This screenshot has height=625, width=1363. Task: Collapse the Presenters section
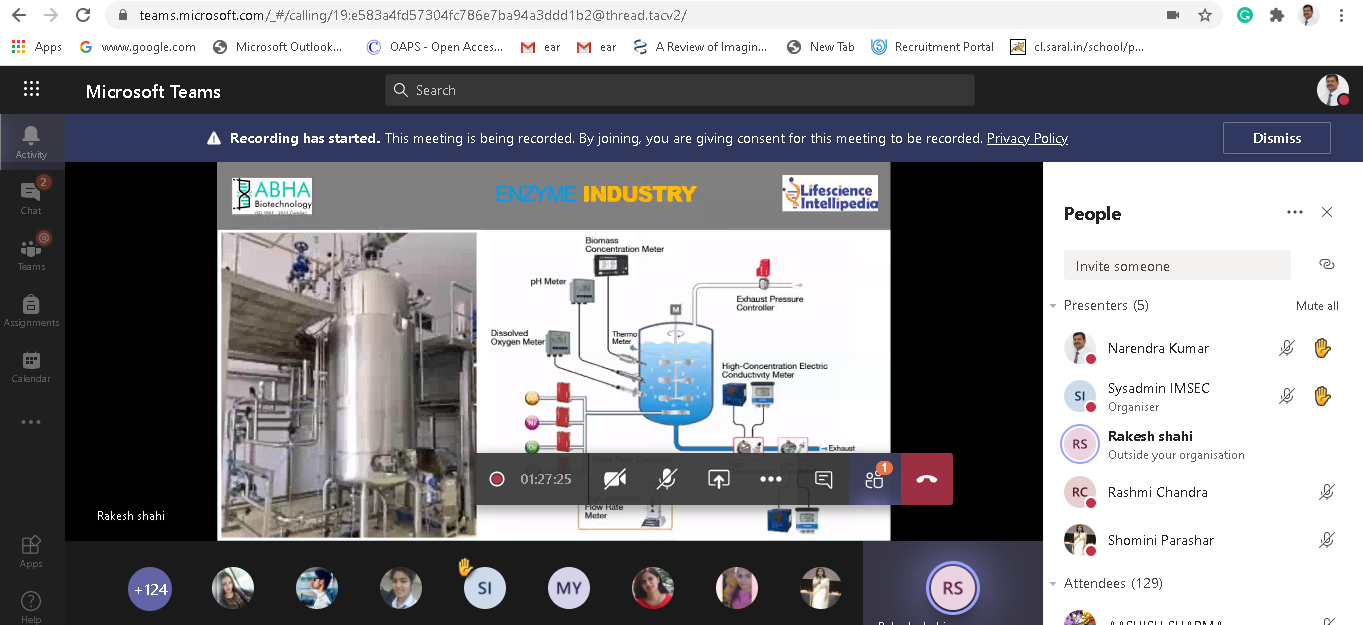[1054, 306]
